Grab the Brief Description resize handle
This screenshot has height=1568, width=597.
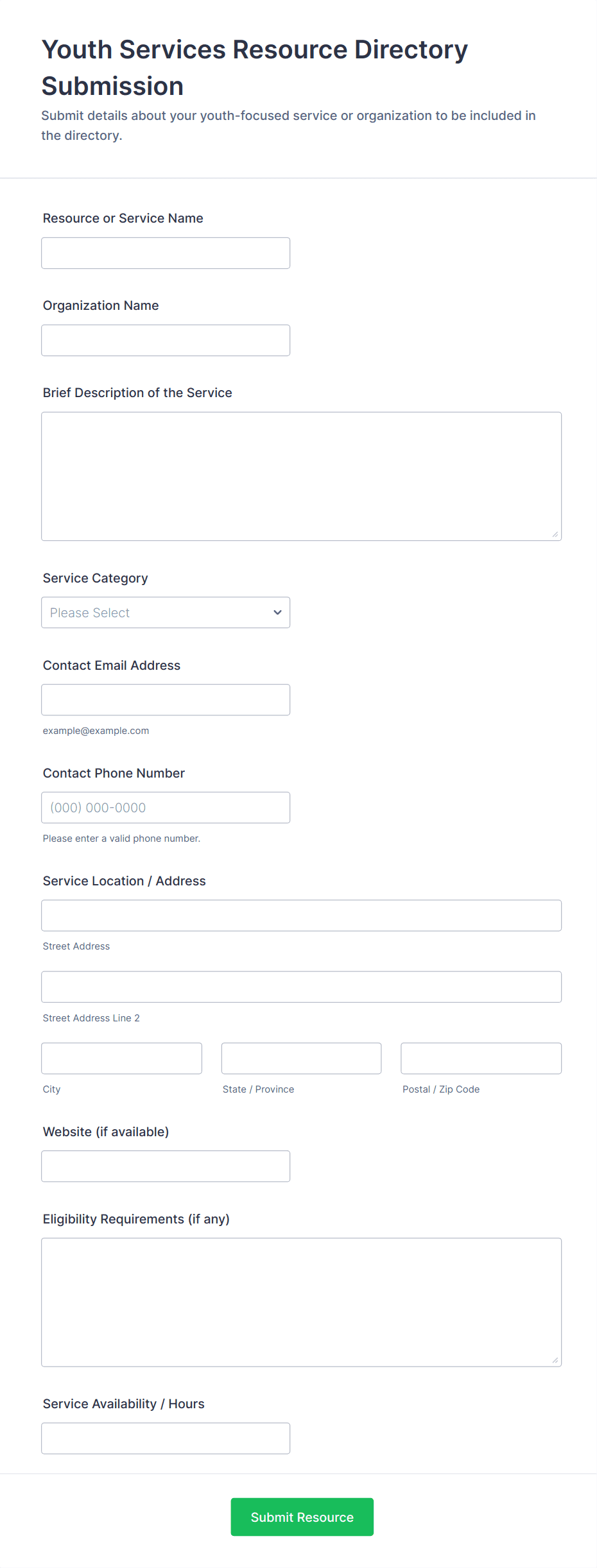tap(555, 534)
